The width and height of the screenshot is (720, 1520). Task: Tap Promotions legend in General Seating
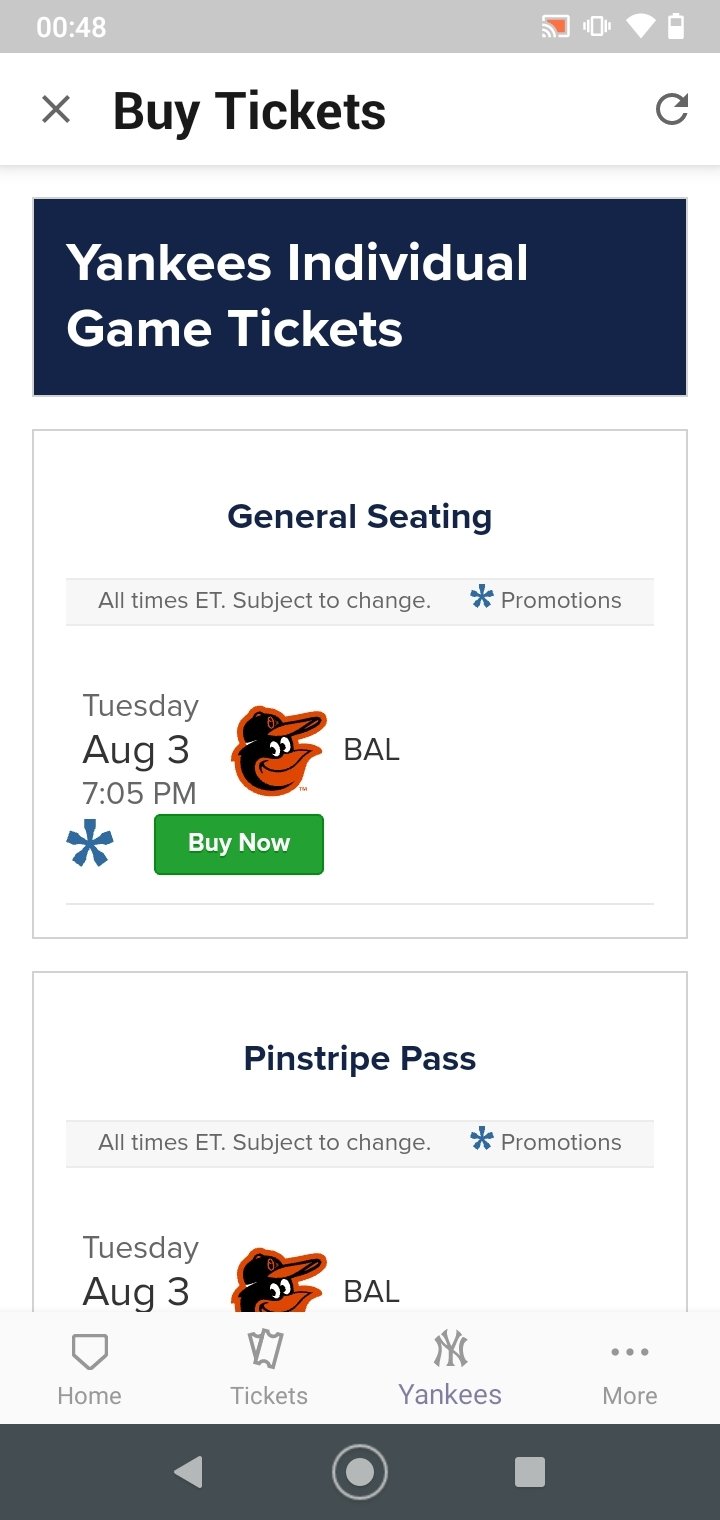click(x=545, y=600)
